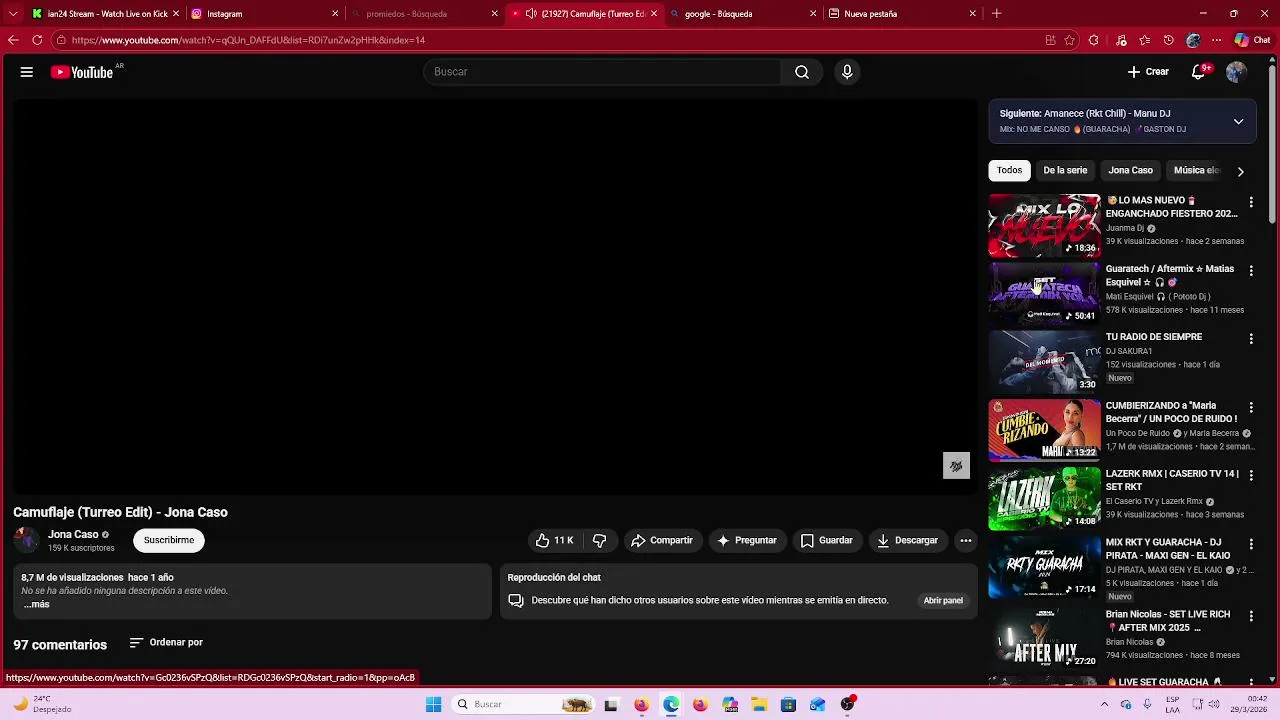Select the De la serie chip
Image resolution: width=1280 pixels, height=720 pixels.
[x=1065, y=170]
